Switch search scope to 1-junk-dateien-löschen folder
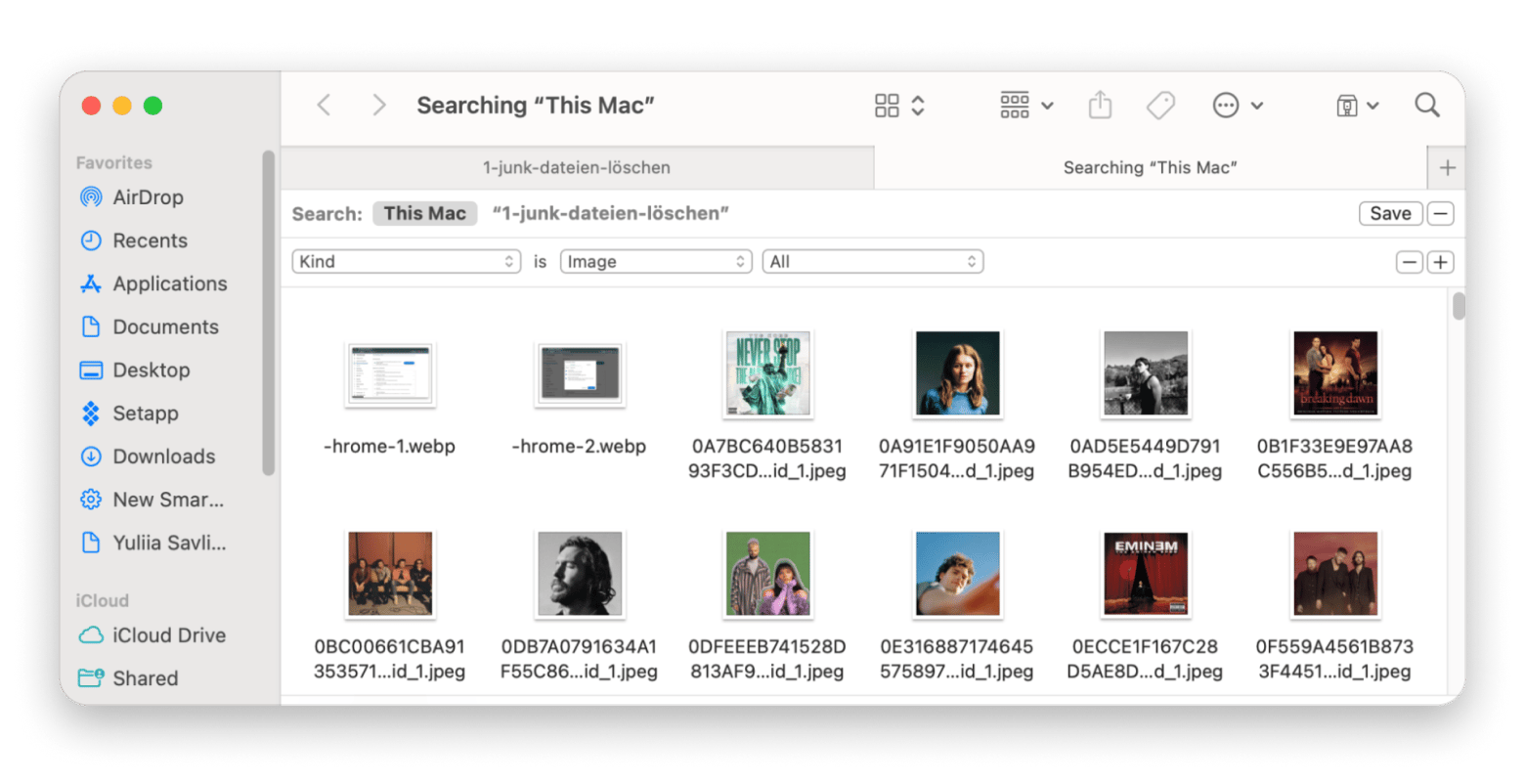The image size is (1525, 784). [611, 214]
